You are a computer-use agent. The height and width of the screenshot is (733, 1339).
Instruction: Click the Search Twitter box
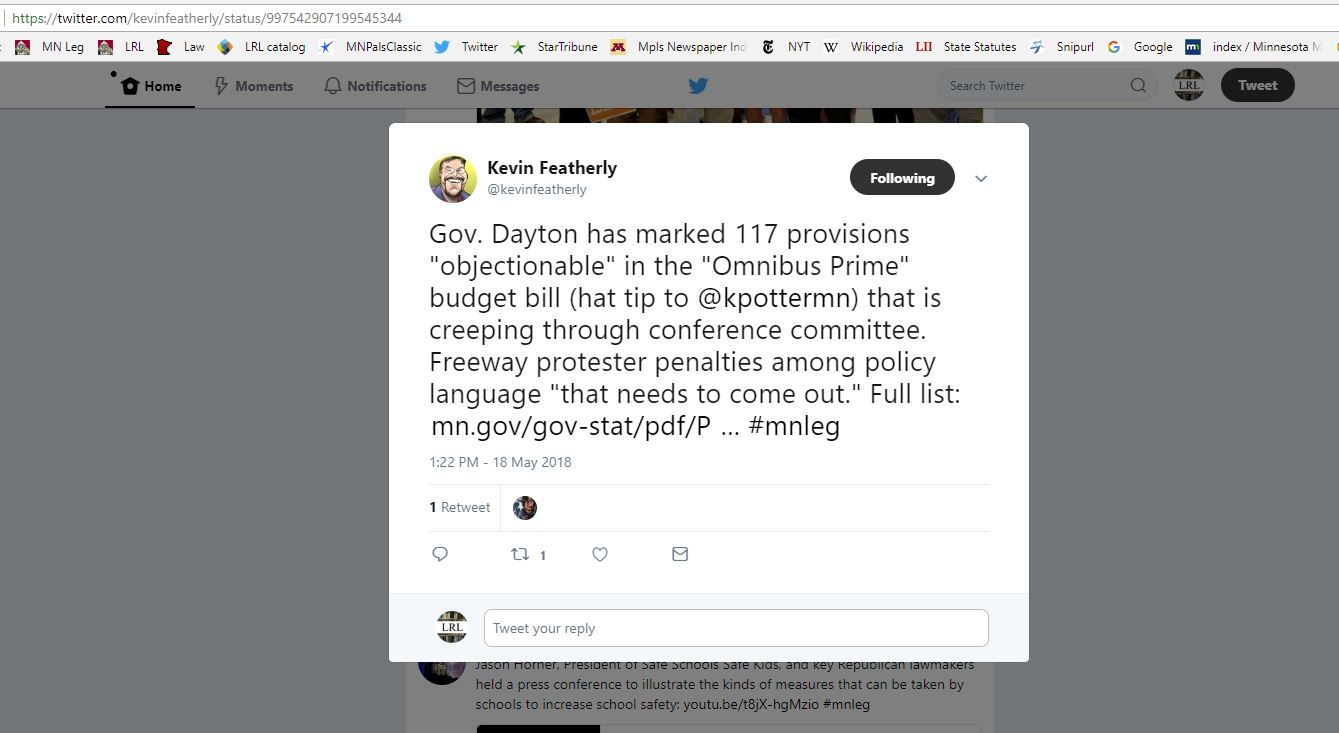point(1043,86)
